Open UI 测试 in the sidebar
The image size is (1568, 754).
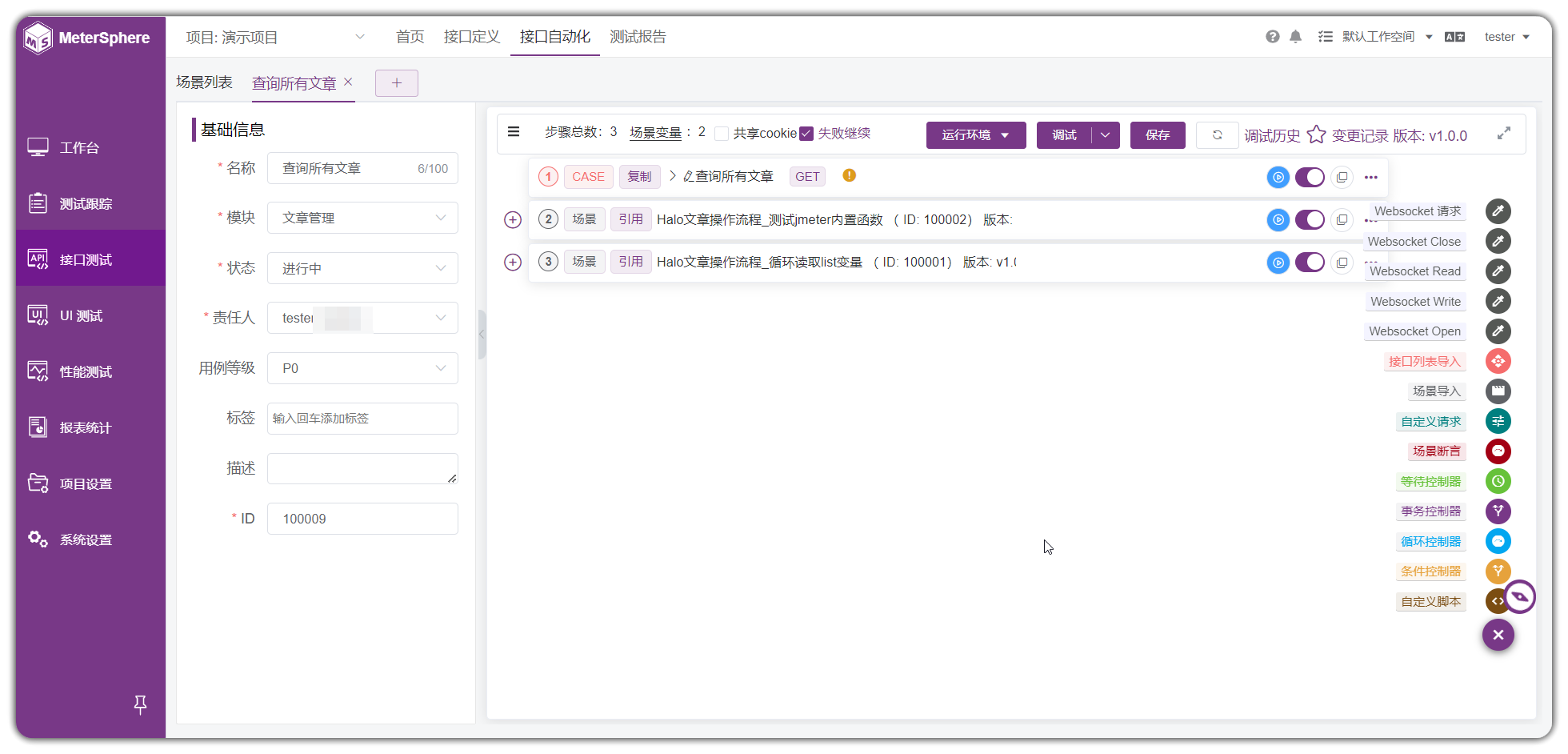coord(90,315)
